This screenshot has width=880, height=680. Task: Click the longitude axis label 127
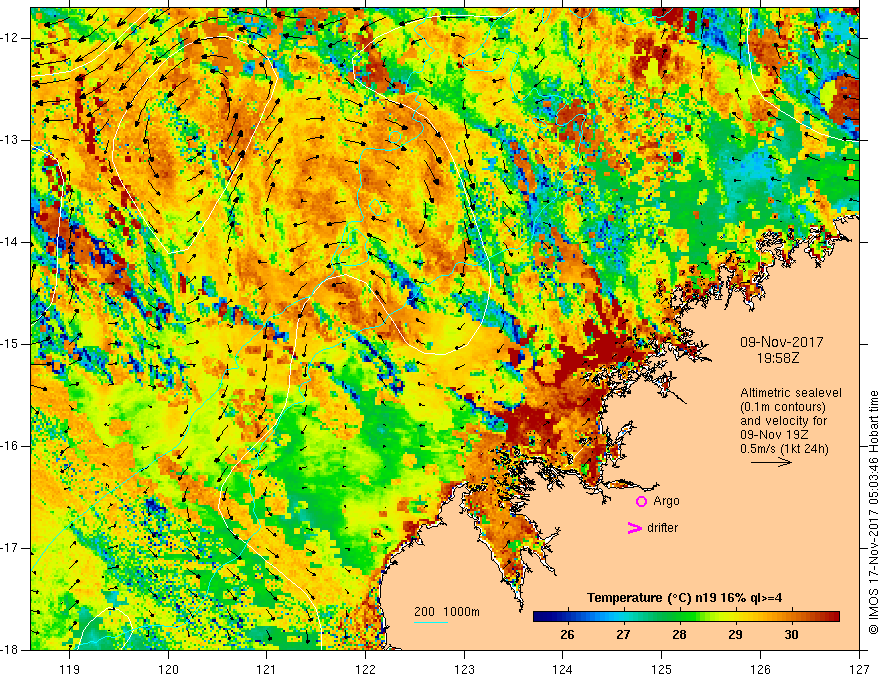(859, 669)
